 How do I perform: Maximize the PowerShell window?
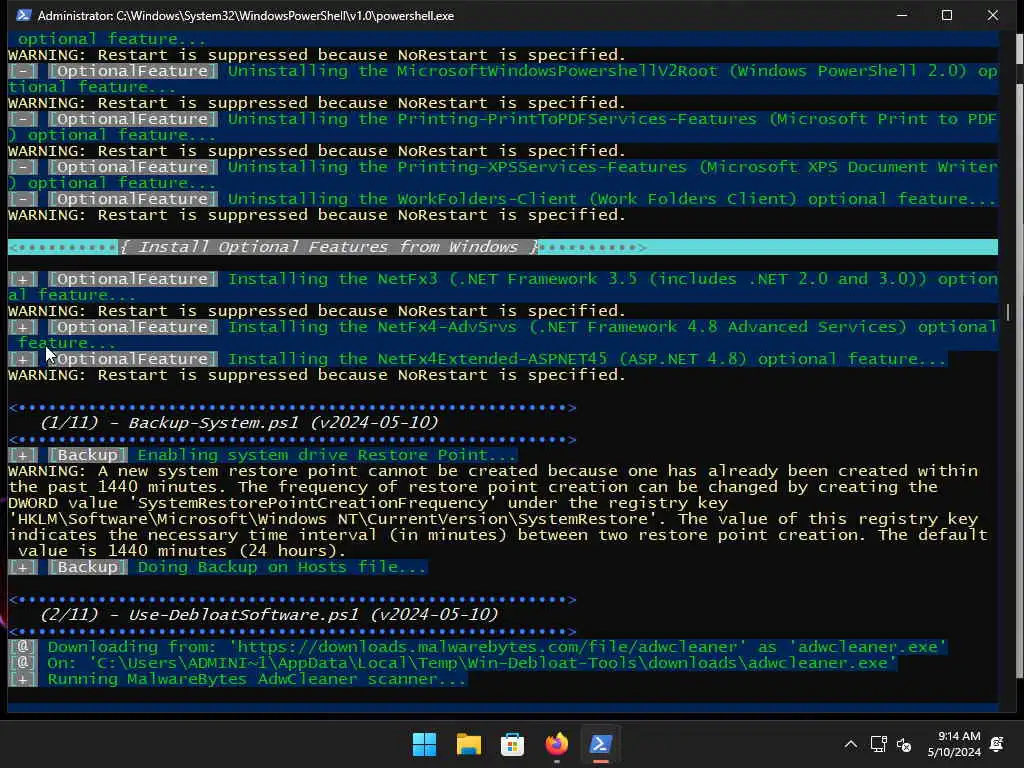point(947,15)
